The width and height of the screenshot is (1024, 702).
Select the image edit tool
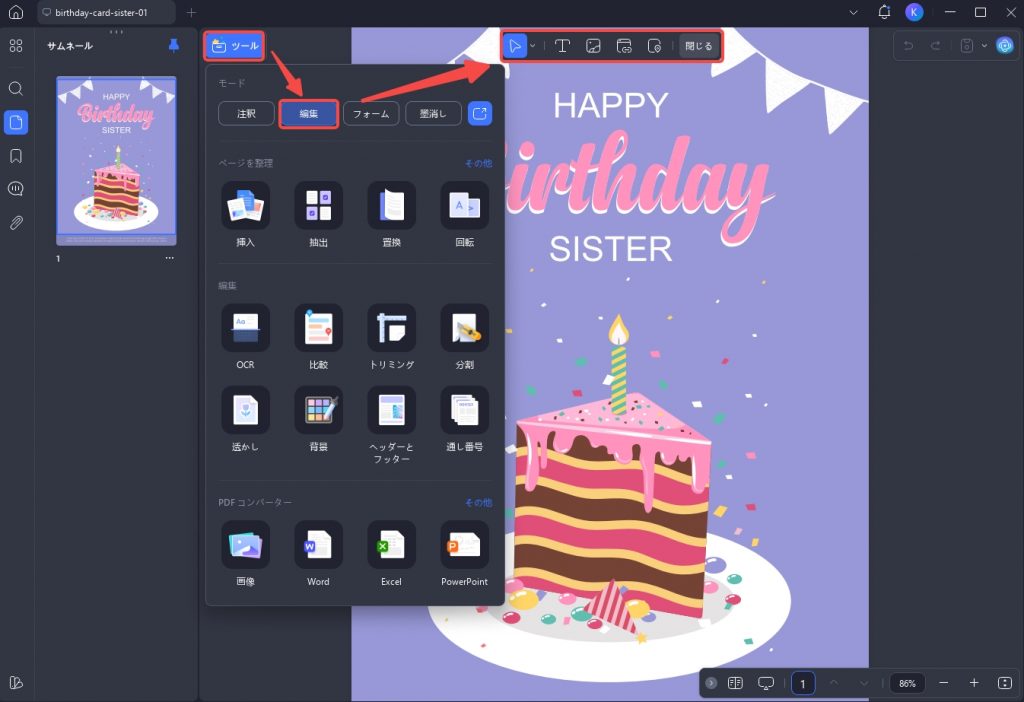click(593, 46)
